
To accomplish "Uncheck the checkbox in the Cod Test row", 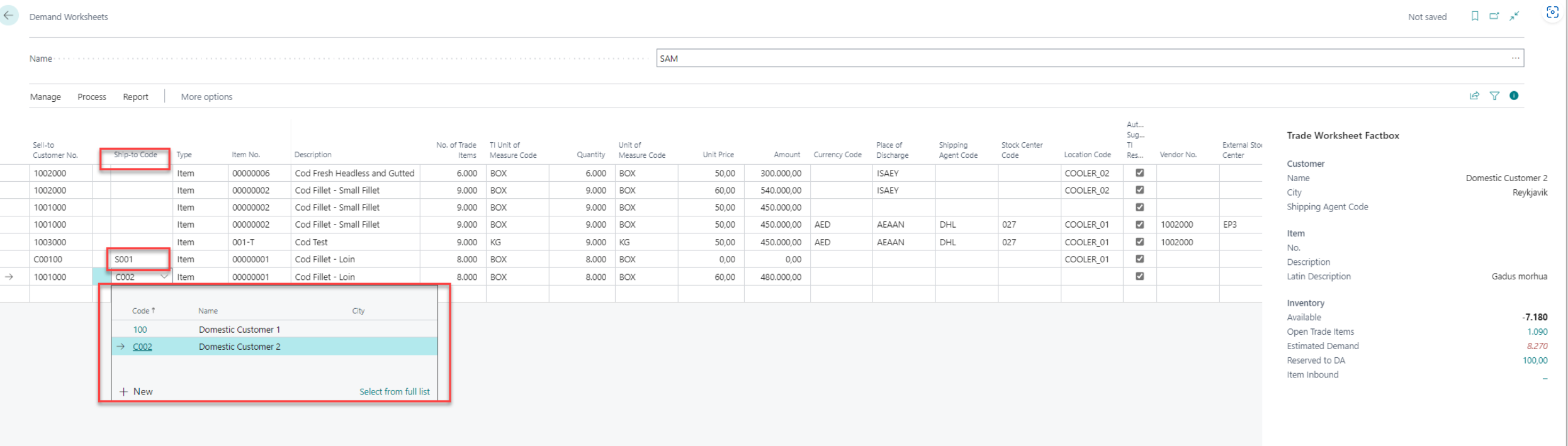I will [1139, 242].
